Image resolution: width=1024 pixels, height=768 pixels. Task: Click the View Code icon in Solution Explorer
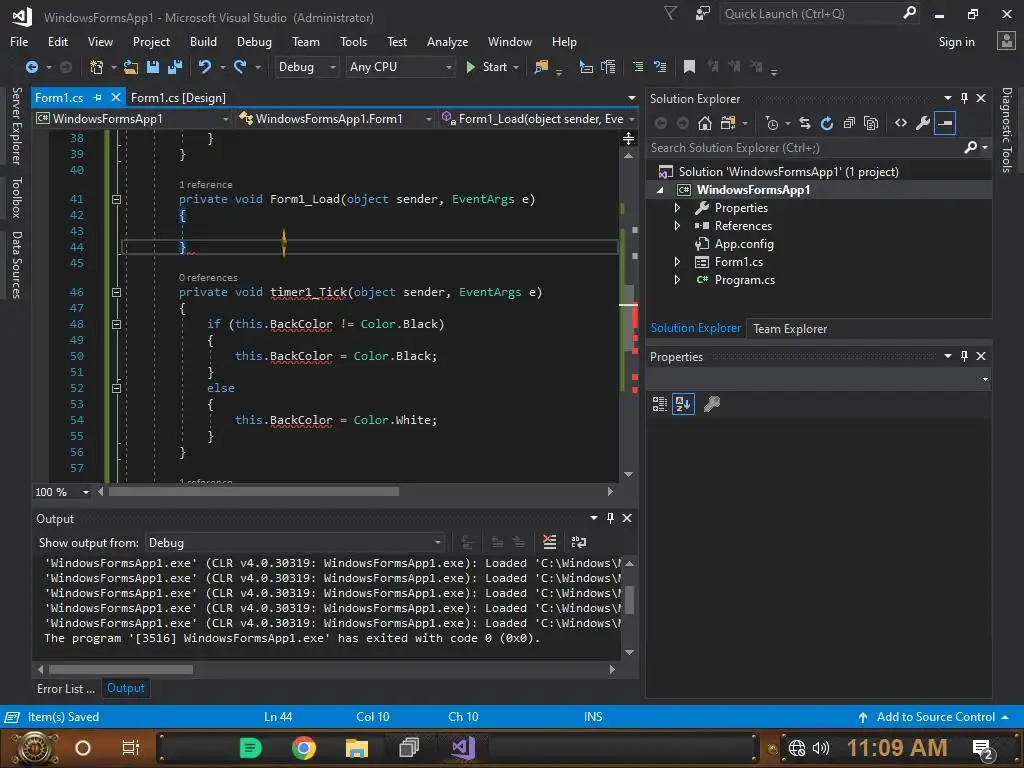tap(901, 123)
